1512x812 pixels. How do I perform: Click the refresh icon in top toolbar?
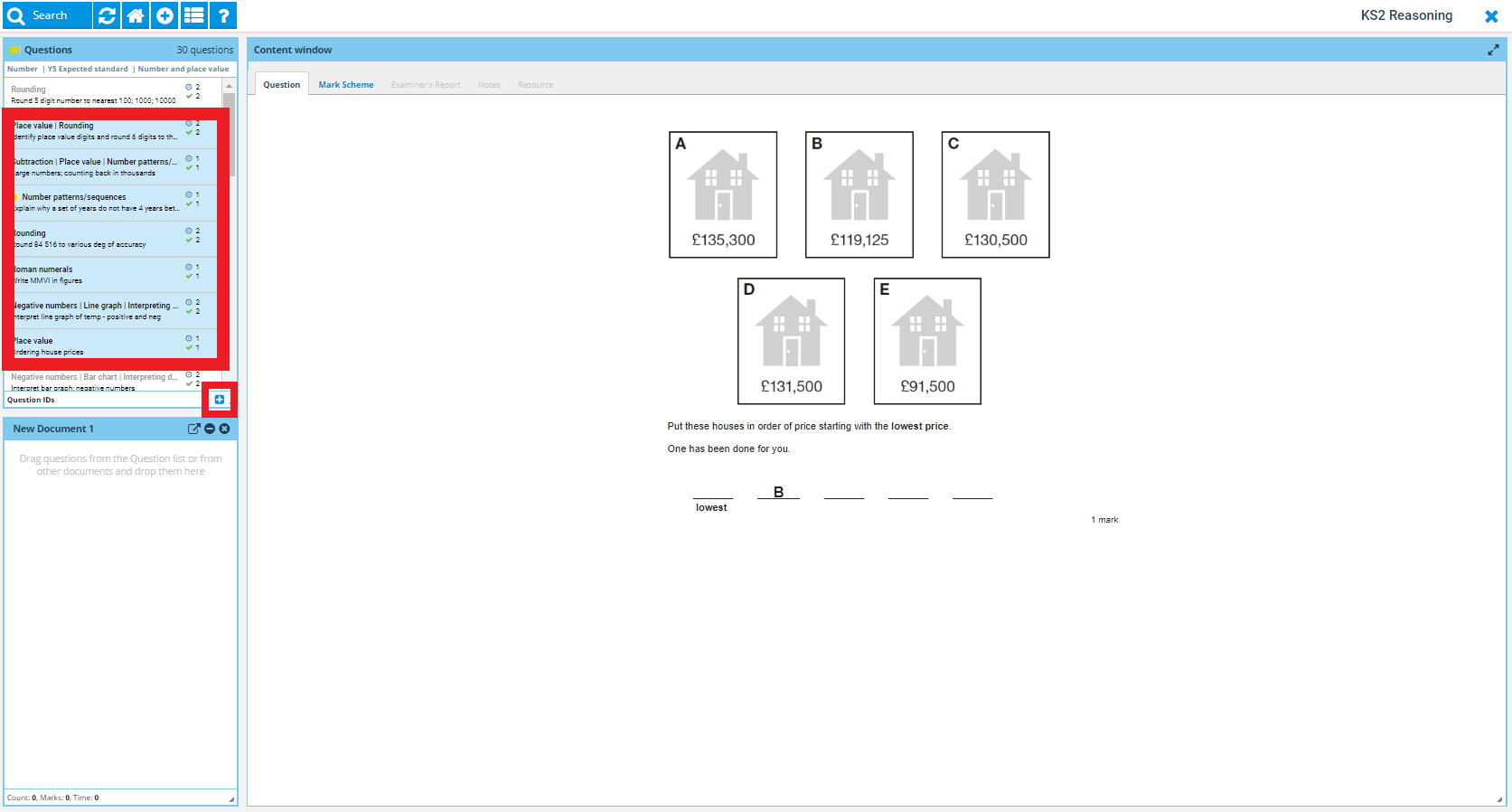click(107, 15)
